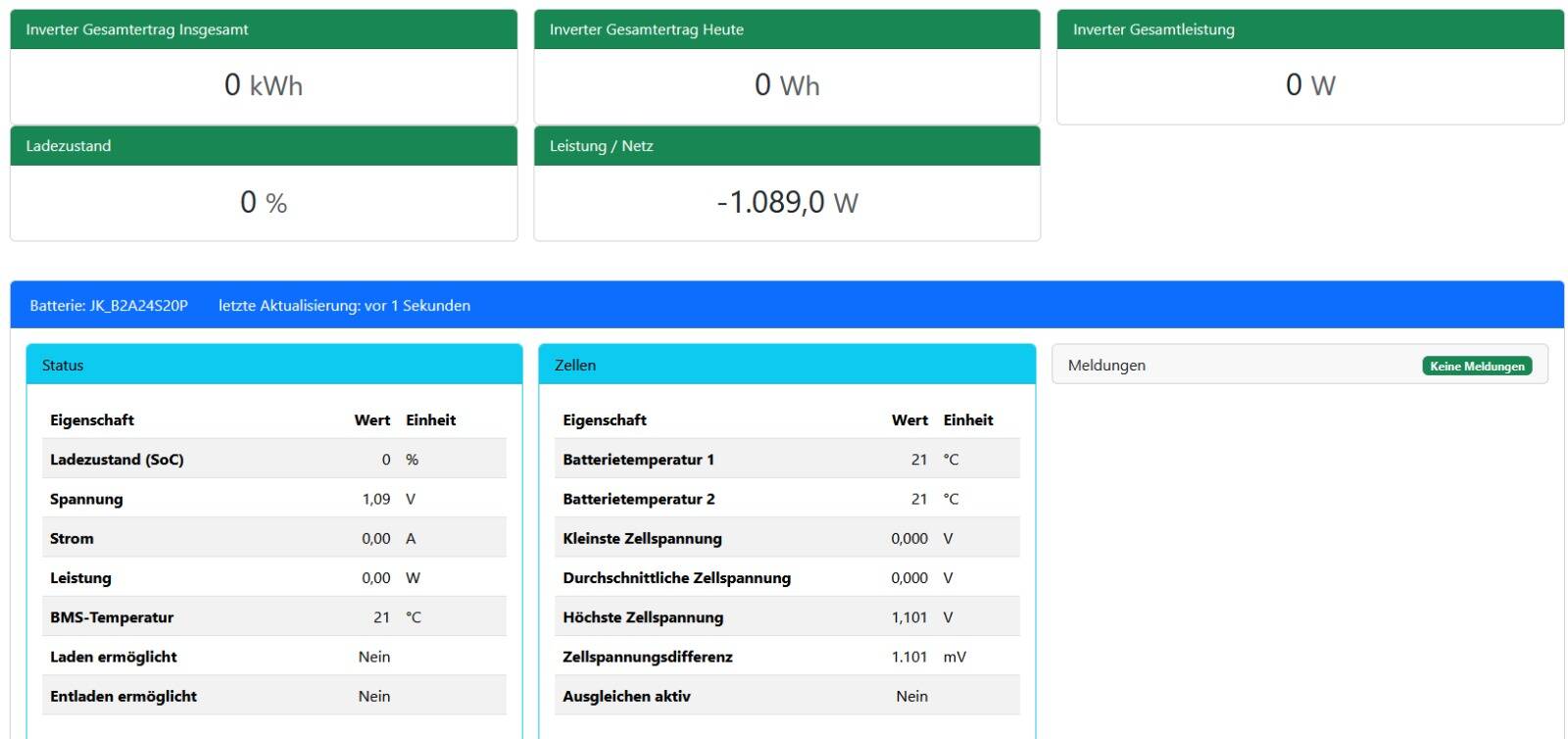Click the 'letzte Aktualisierung: vor 1 Sekunden' text
Image resolution: width=1568 pixels, height=739 pixels.
(x=344, y=306)
